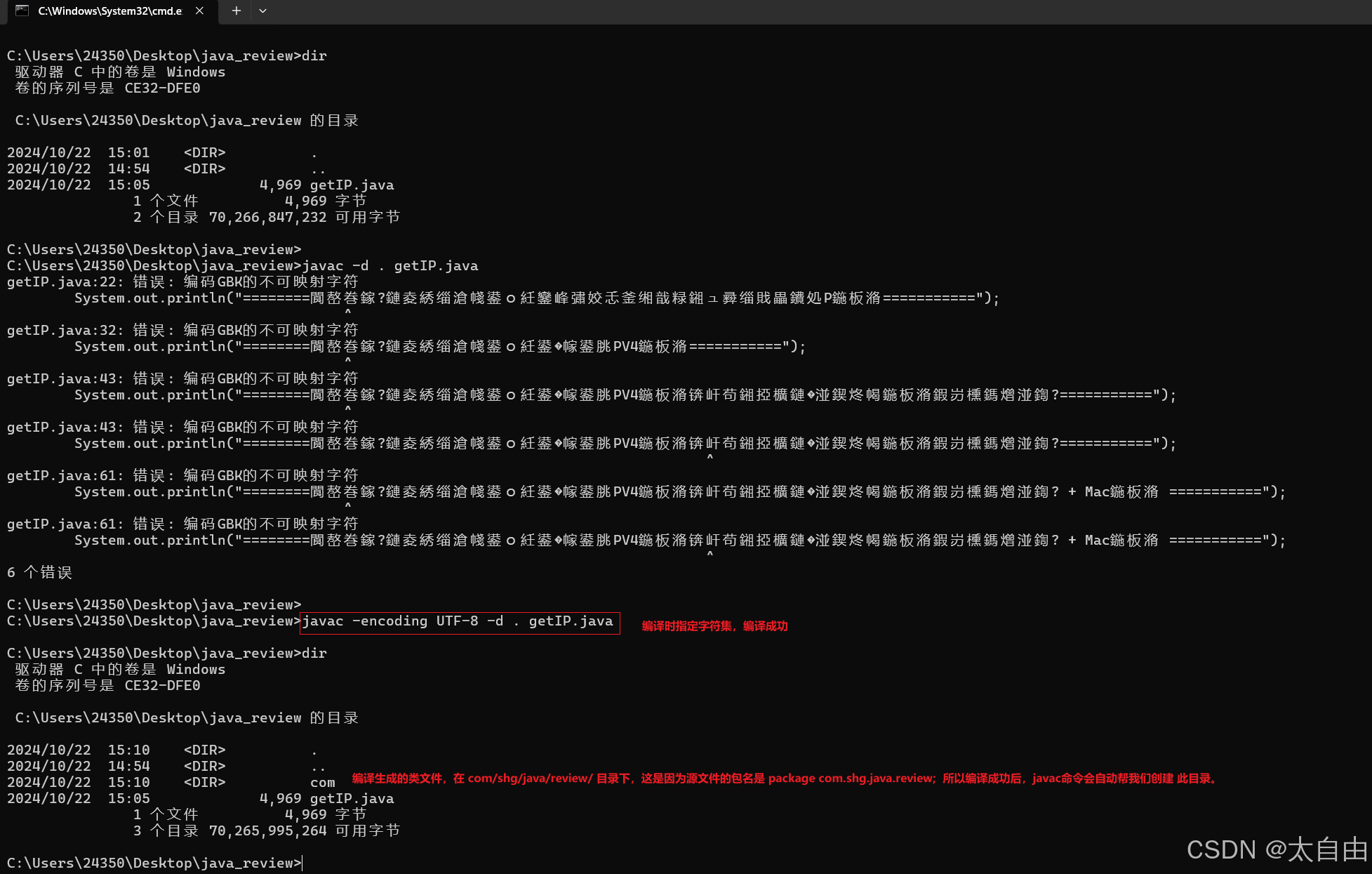Select the getIP.java filename in directory listing
Image resolution: width=1372 pixels, height=874 pixels.
click(352, 185)
